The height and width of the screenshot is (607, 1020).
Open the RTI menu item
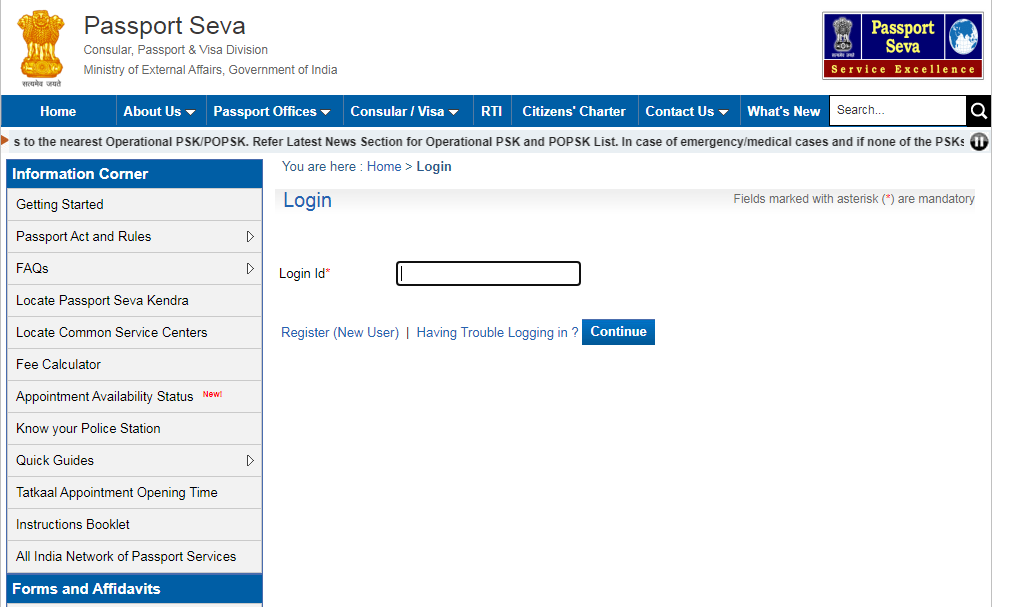coord(491,110)
